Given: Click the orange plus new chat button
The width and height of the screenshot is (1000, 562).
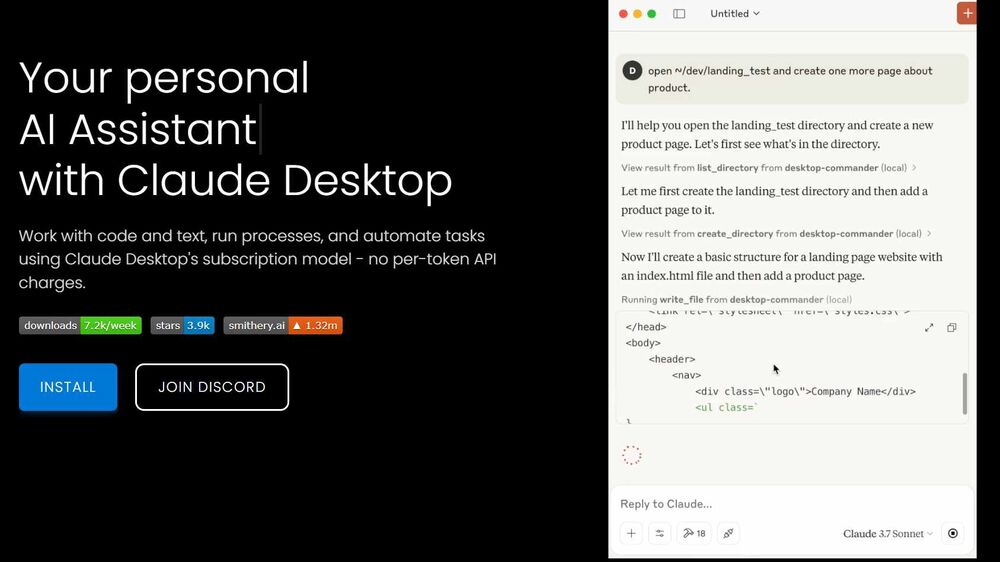Looking at the screenshot, I should point(967,13).
